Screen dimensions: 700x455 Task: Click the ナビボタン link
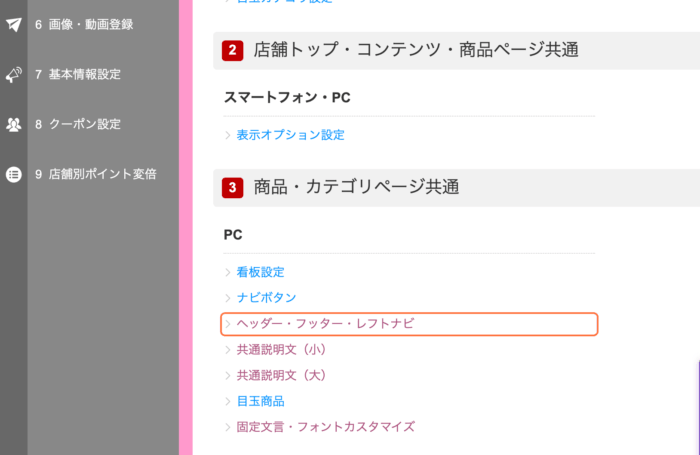pos(266,298)
